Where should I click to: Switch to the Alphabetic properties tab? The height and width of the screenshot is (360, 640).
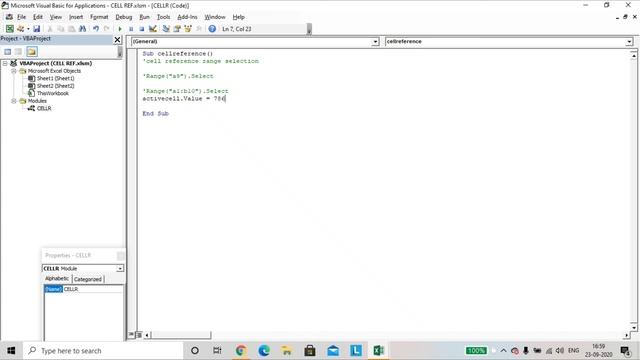pos(57,279)
